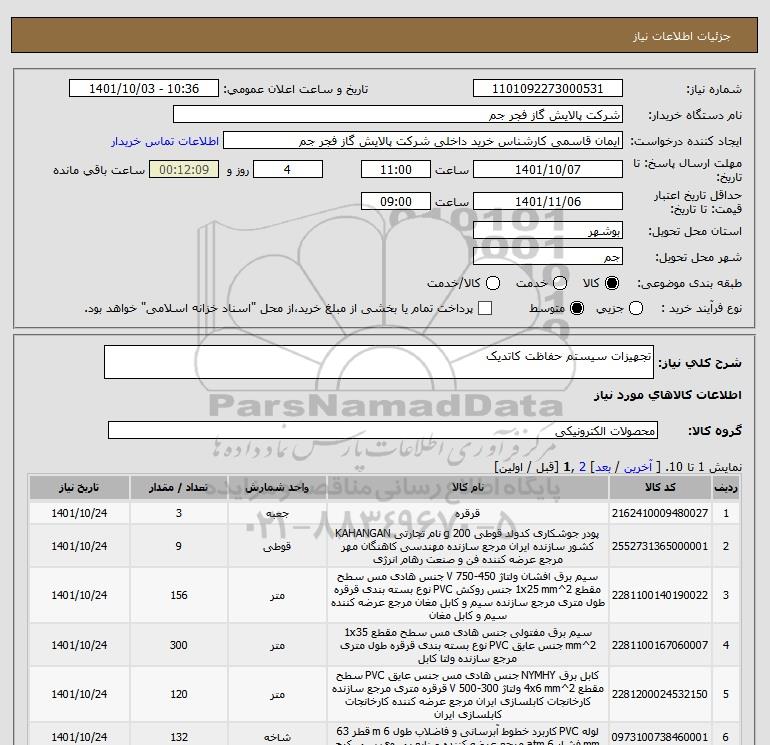Click the requester name field ایمان قاسمی
The width and height of the screenshot is (770, 745).
point(423,140)
